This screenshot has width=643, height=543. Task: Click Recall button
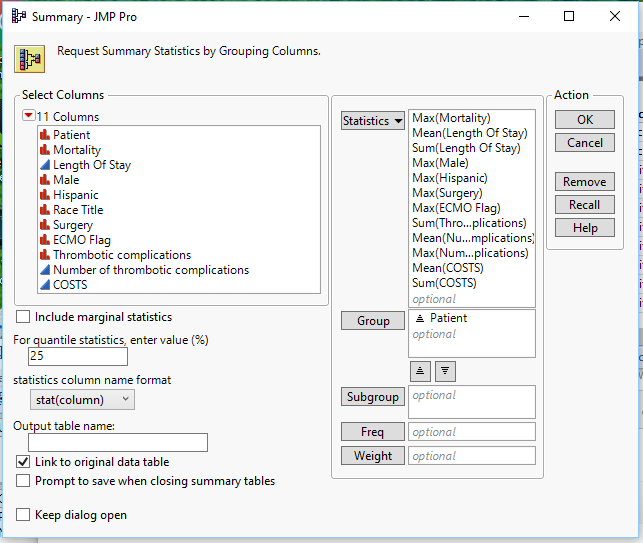tap(585, 205)
